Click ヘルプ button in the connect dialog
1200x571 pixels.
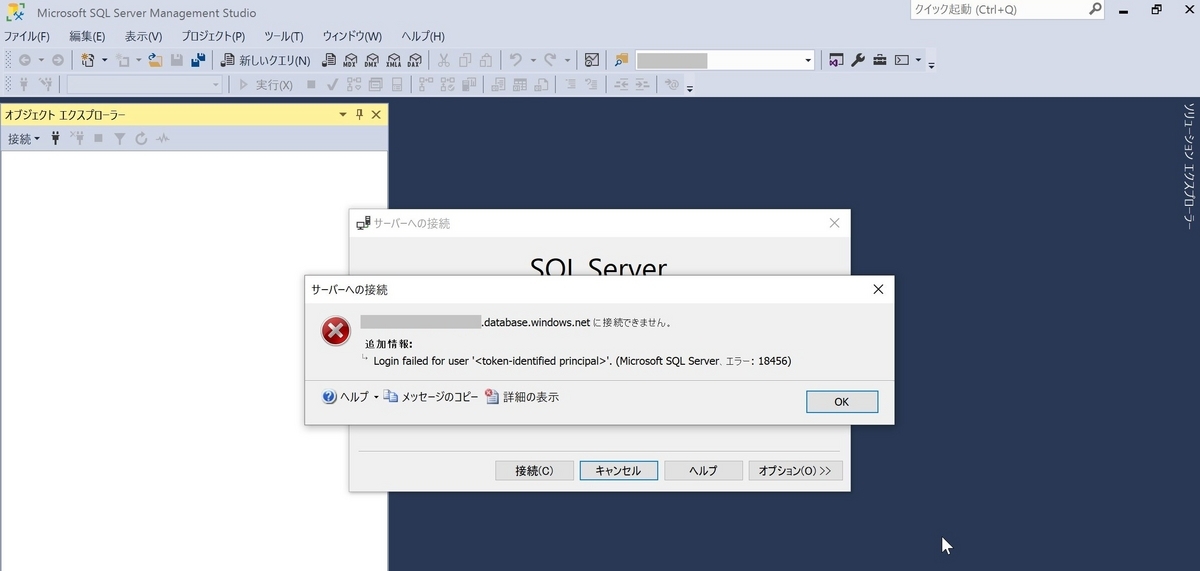[703, 470]
